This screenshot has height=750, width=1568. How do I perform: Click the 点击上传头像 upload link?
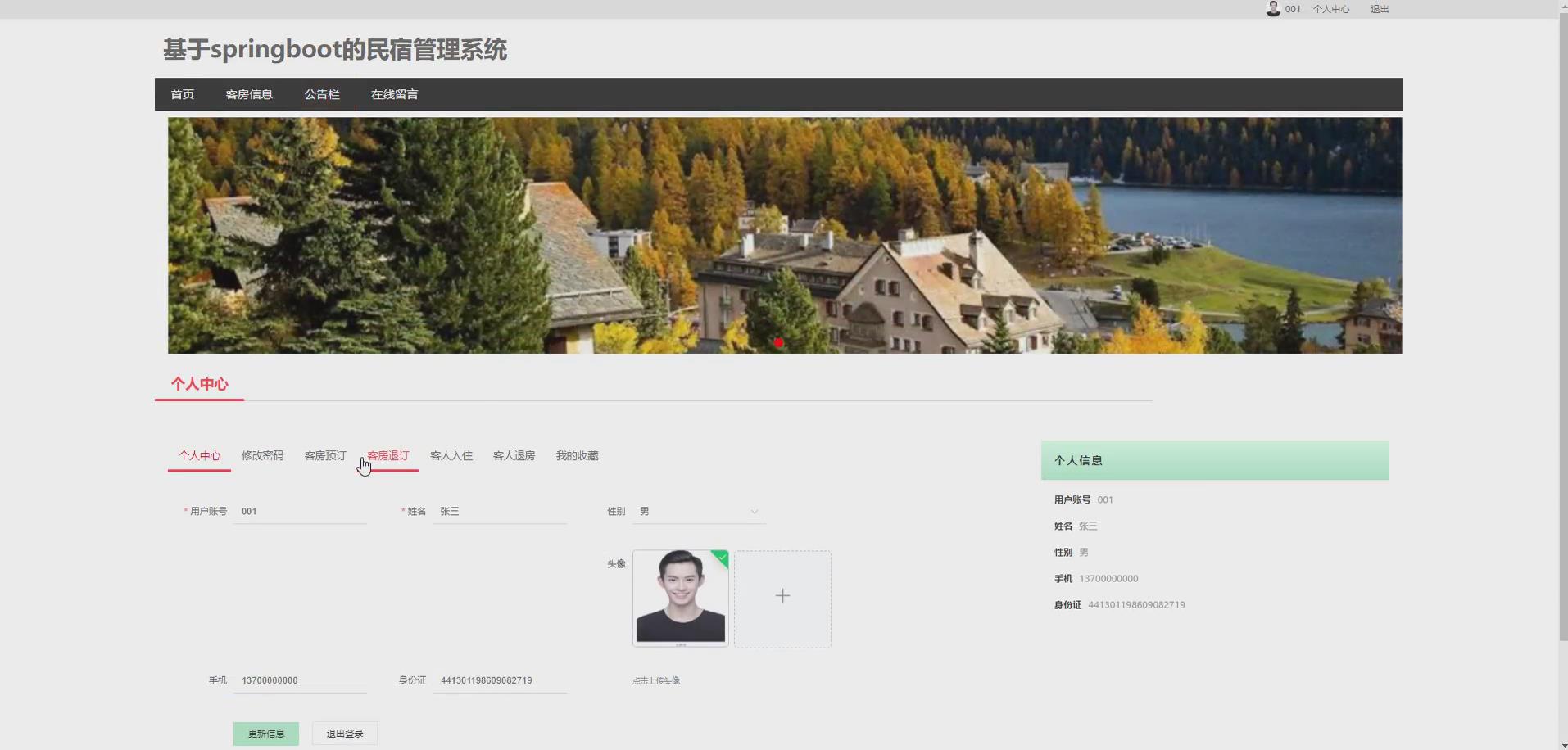(656, 680)
